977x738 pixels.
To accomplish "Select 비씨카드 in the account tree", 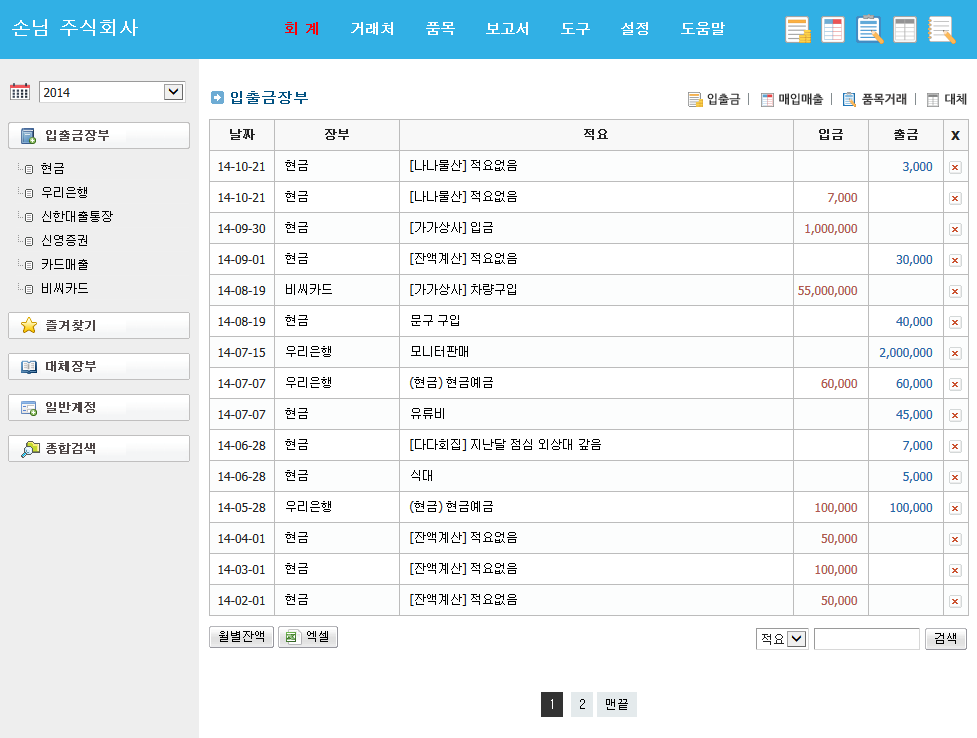I will pos(64,289).
